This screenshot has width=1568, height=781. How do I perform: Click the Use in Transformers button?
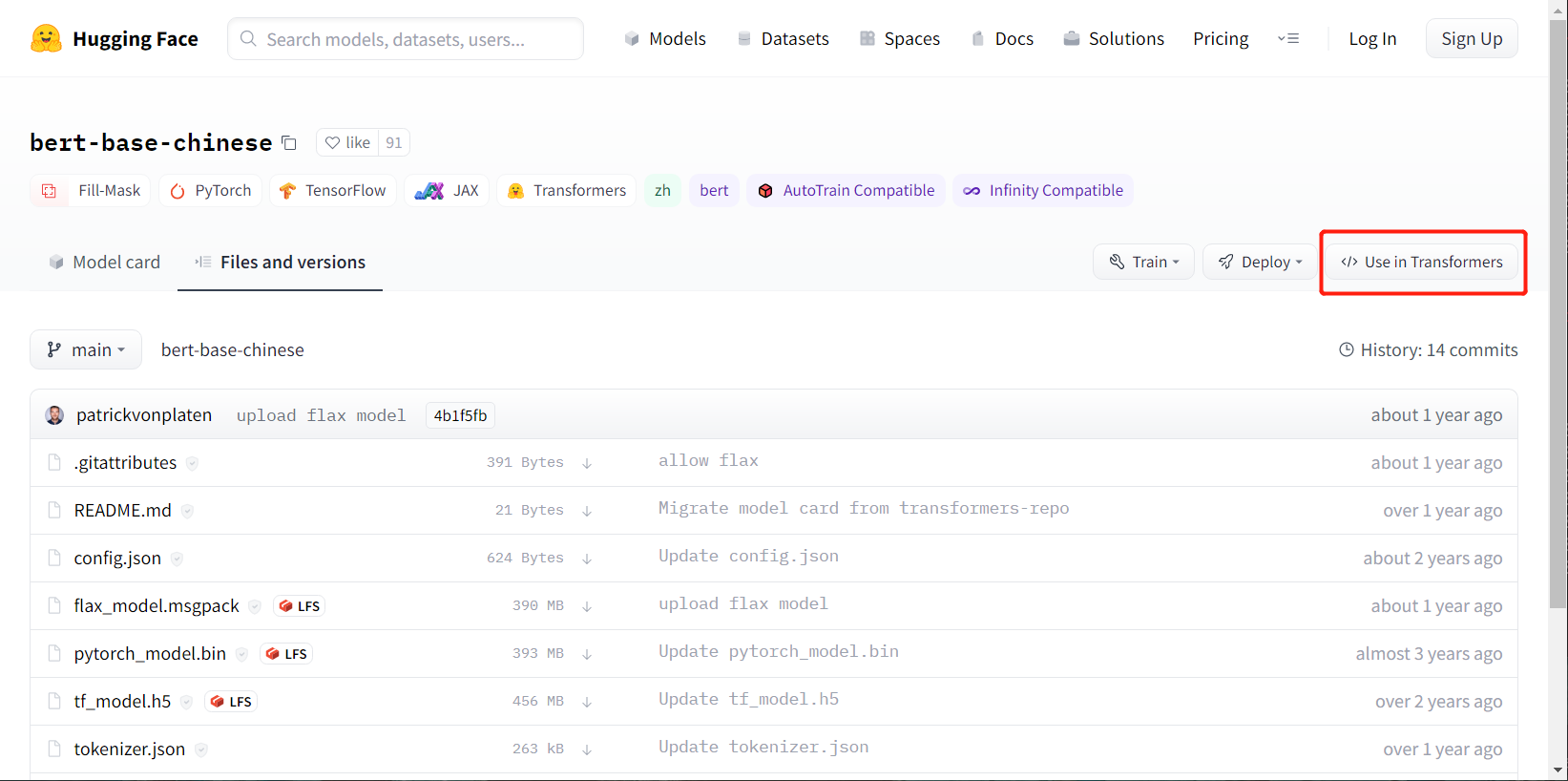click(x=1422, y=262)
